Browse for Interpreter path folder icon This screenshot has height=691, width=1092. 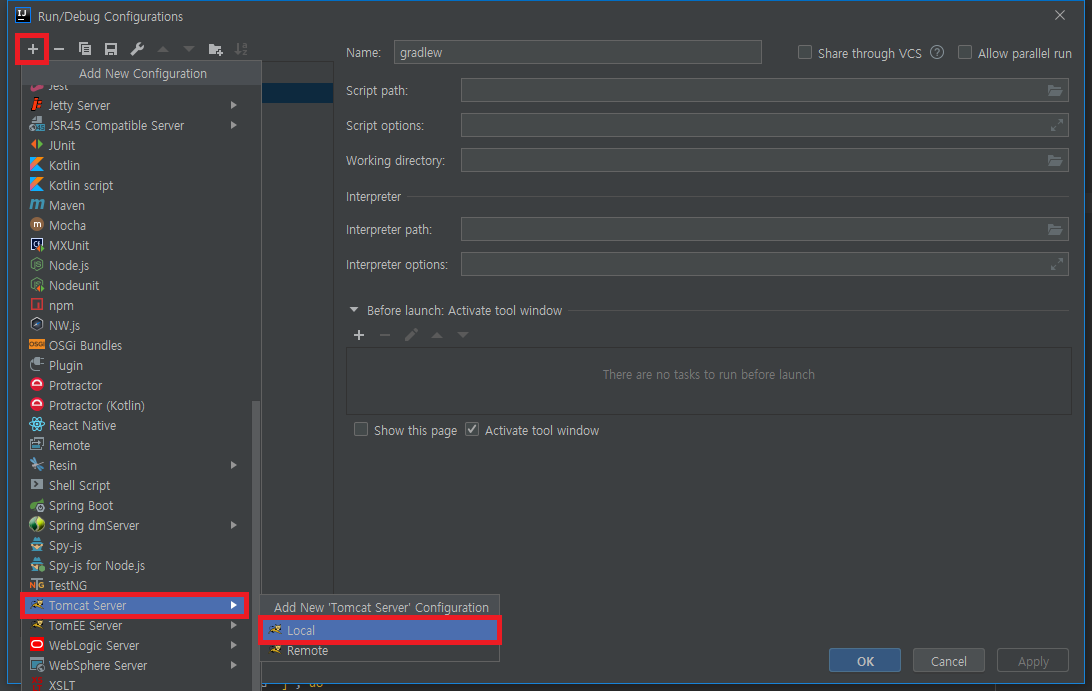(x=1055, y=229)
